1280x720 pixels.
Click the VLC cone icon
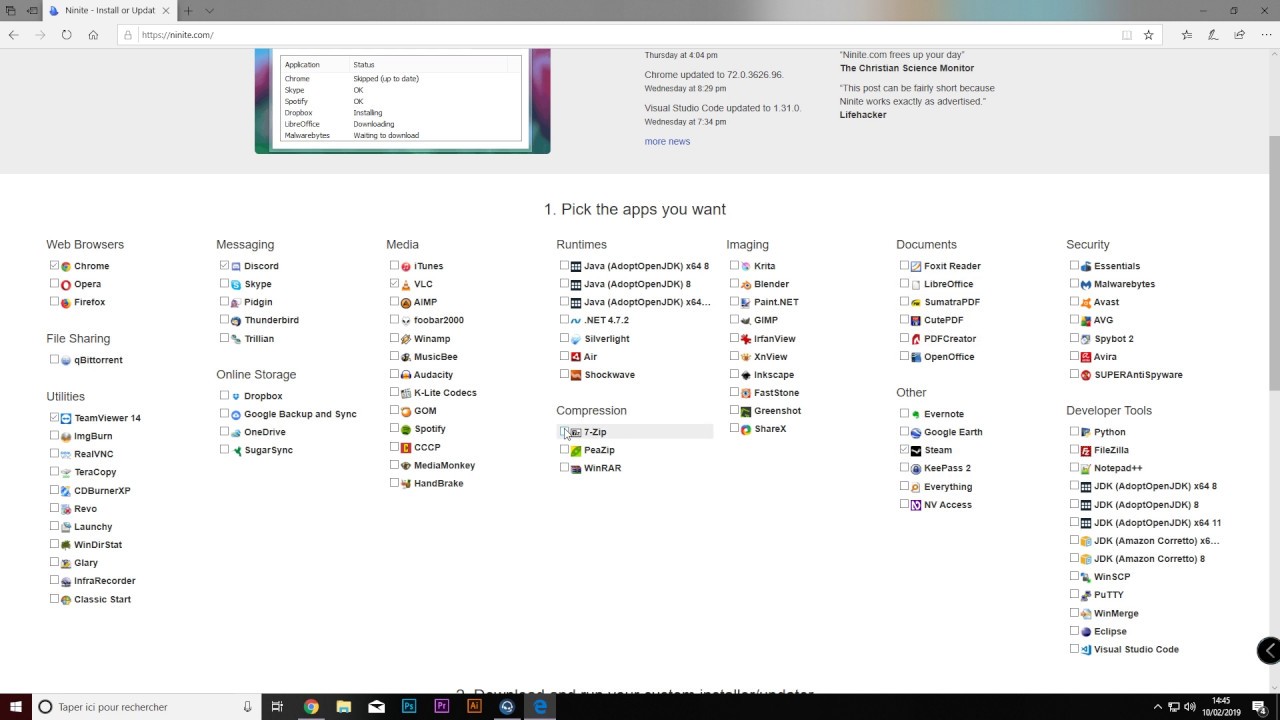(406, 284)
